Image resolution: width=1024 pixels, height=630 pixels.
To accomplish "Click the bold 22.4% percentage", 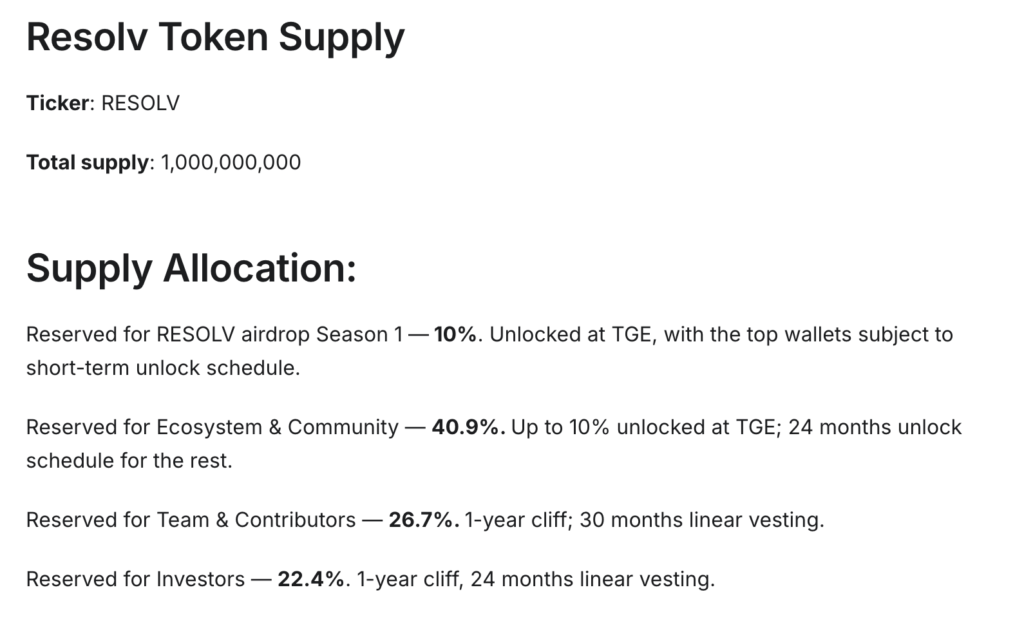I will (x=312, y=579).
